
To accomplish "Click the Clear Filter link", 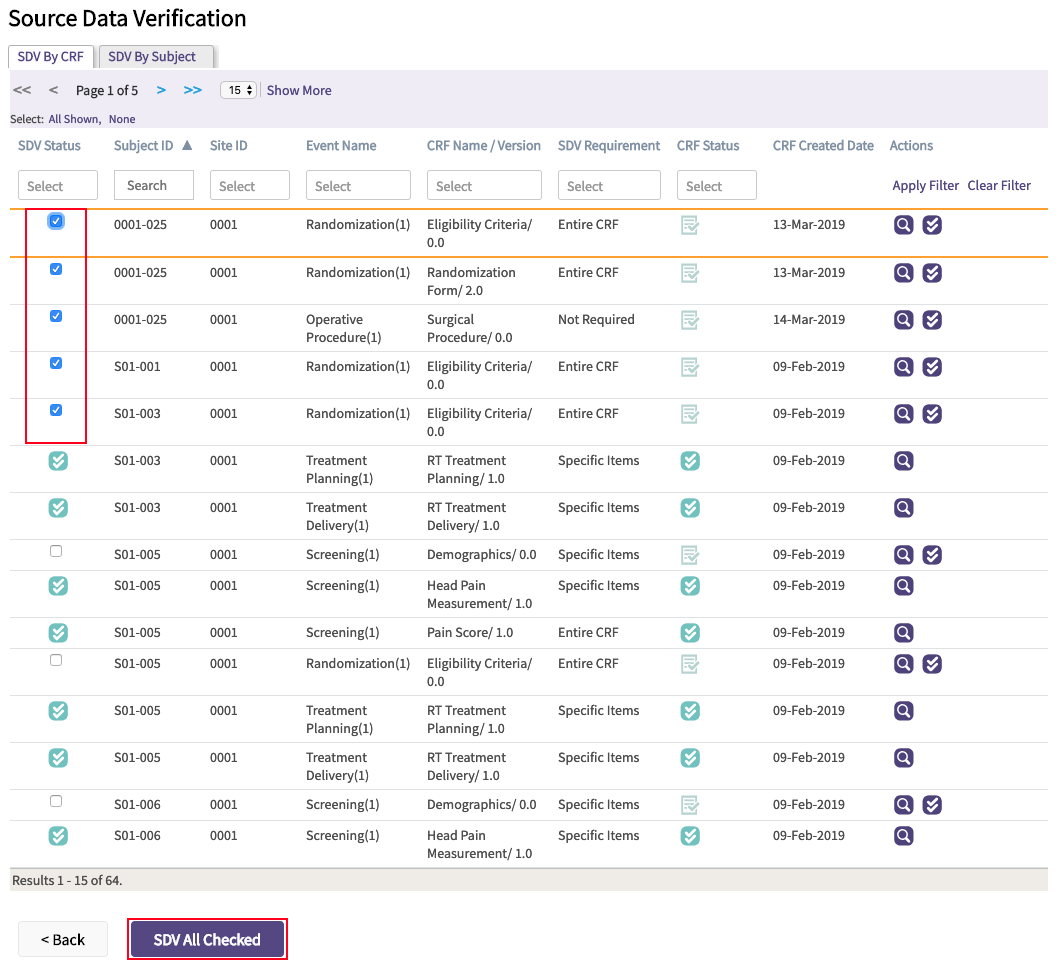I will click(999, 185).
